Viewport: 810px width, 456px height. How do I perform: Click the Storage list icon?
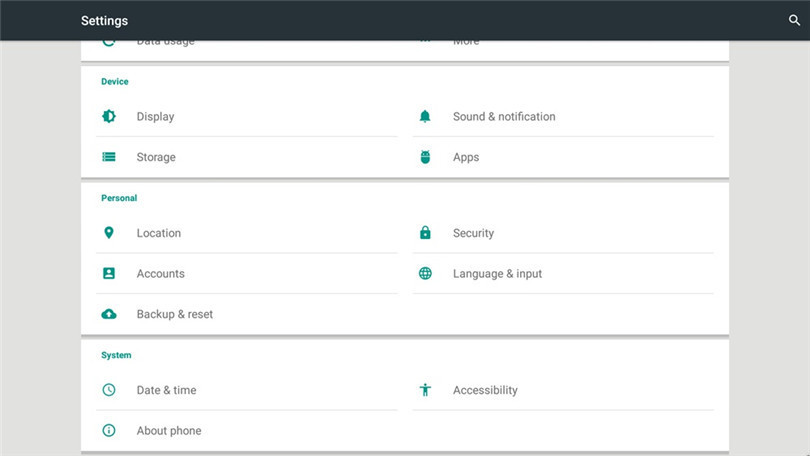point(109,157)
